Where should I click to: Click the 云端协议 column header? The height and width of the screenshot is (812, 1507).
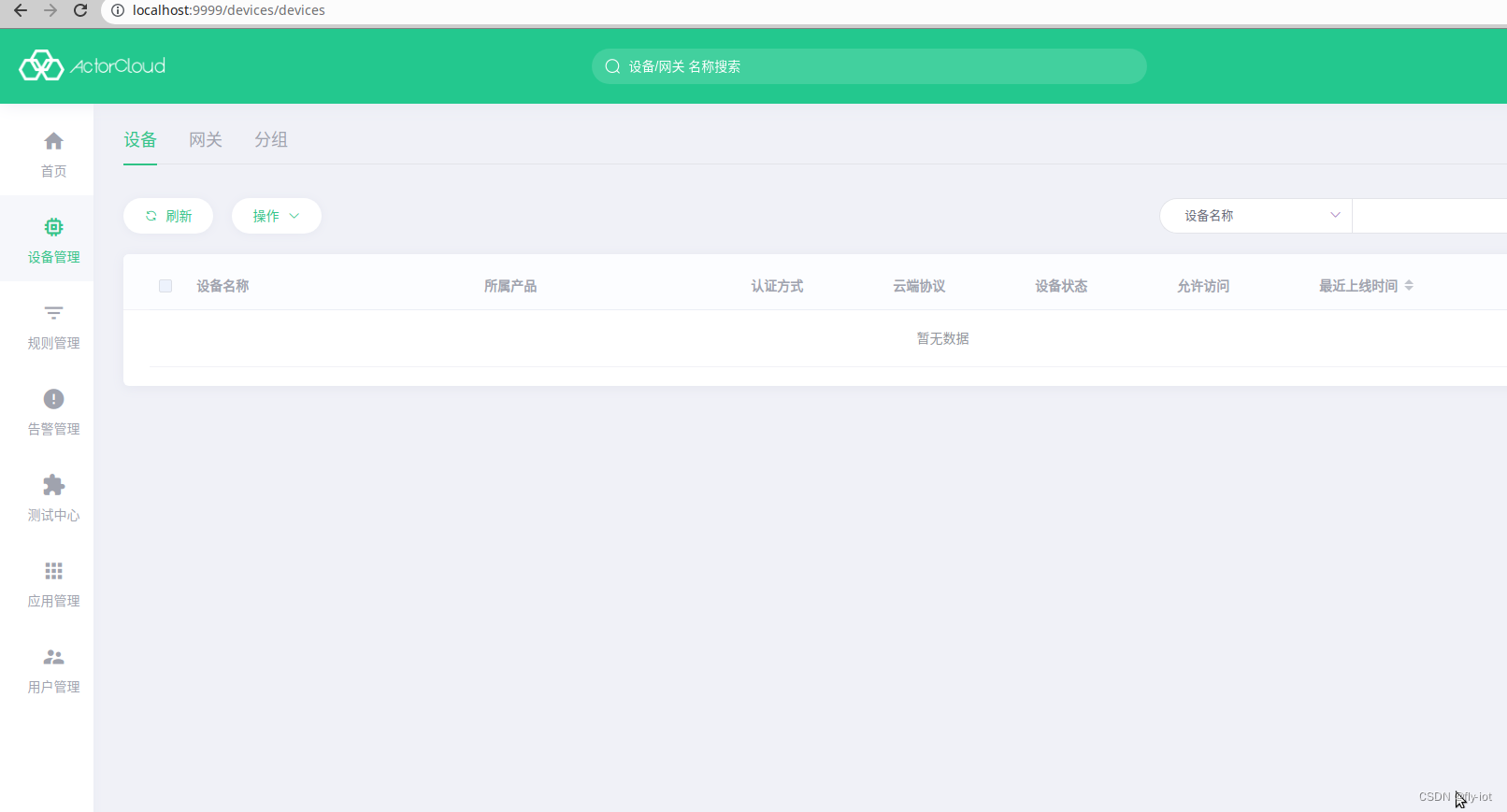pyautogui.click(x=919, y=286)
